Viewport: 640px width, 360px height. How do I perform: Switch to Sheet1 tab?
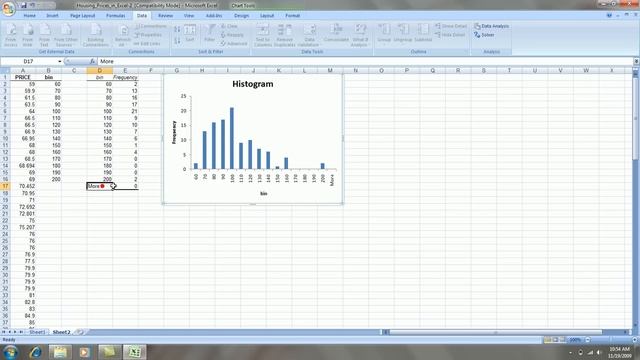[x=37, y=332]
